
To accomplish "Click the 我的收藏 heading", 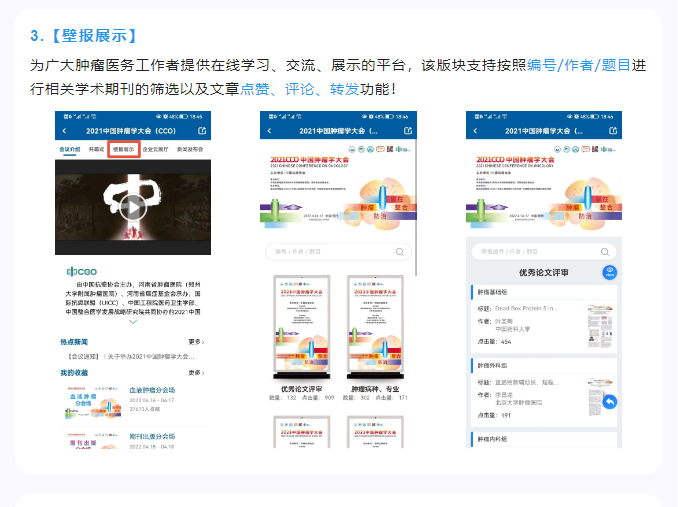I will [x=74, y=373].
